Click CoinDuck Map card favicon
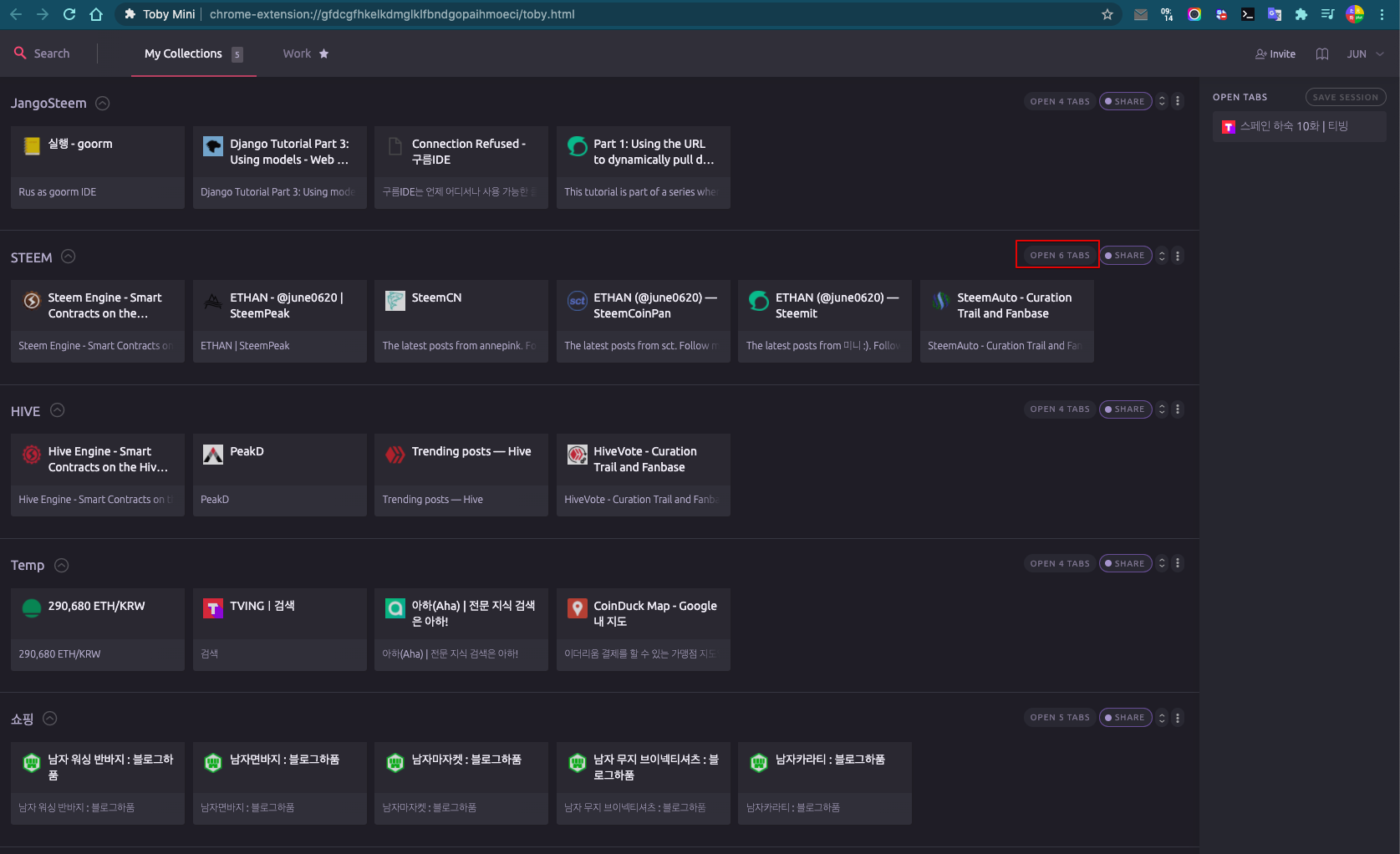The width and height of the screenshot is (1400, 854). (578, 608)
